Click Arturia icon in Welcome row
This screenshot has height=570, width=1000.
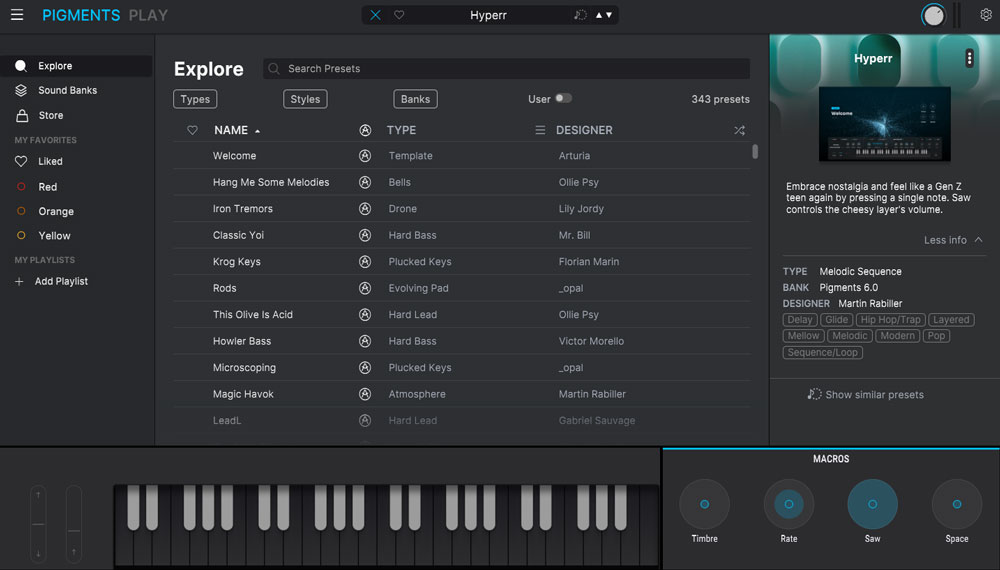(365, 156)
